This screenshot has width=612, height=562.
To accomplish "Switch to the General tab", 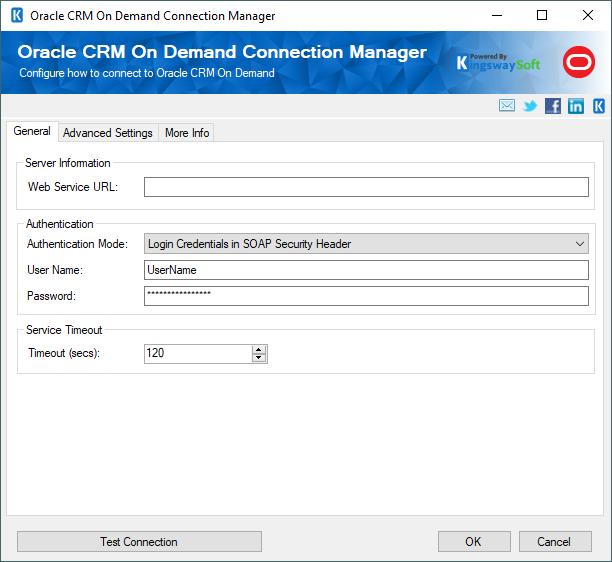I will point(32,132).
